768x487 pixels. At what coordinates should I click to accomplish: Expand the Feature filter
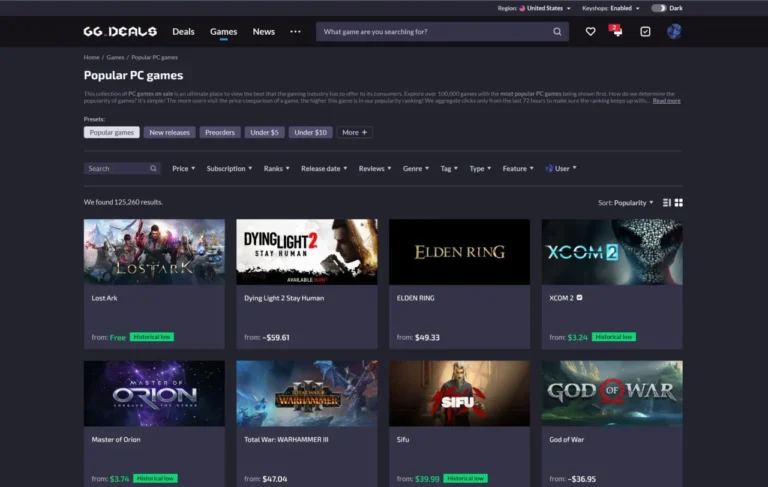[x=518, y=169]
